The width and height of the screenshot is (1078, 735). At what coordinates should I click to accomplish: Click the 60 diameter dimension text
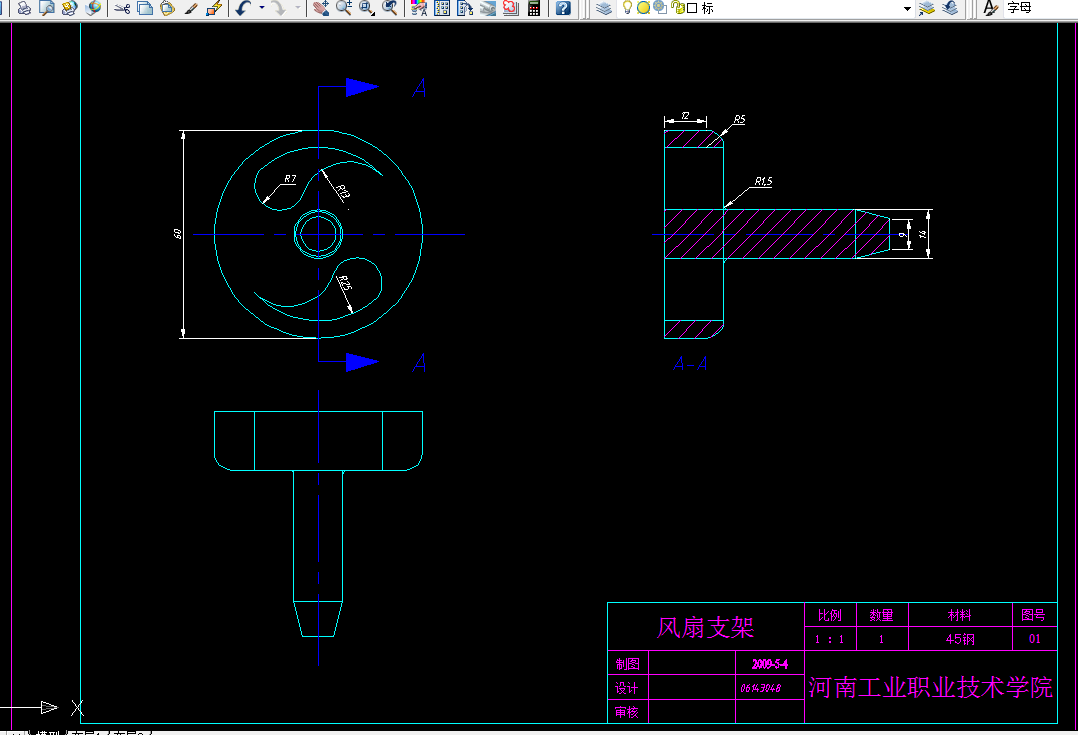[178, 234]
